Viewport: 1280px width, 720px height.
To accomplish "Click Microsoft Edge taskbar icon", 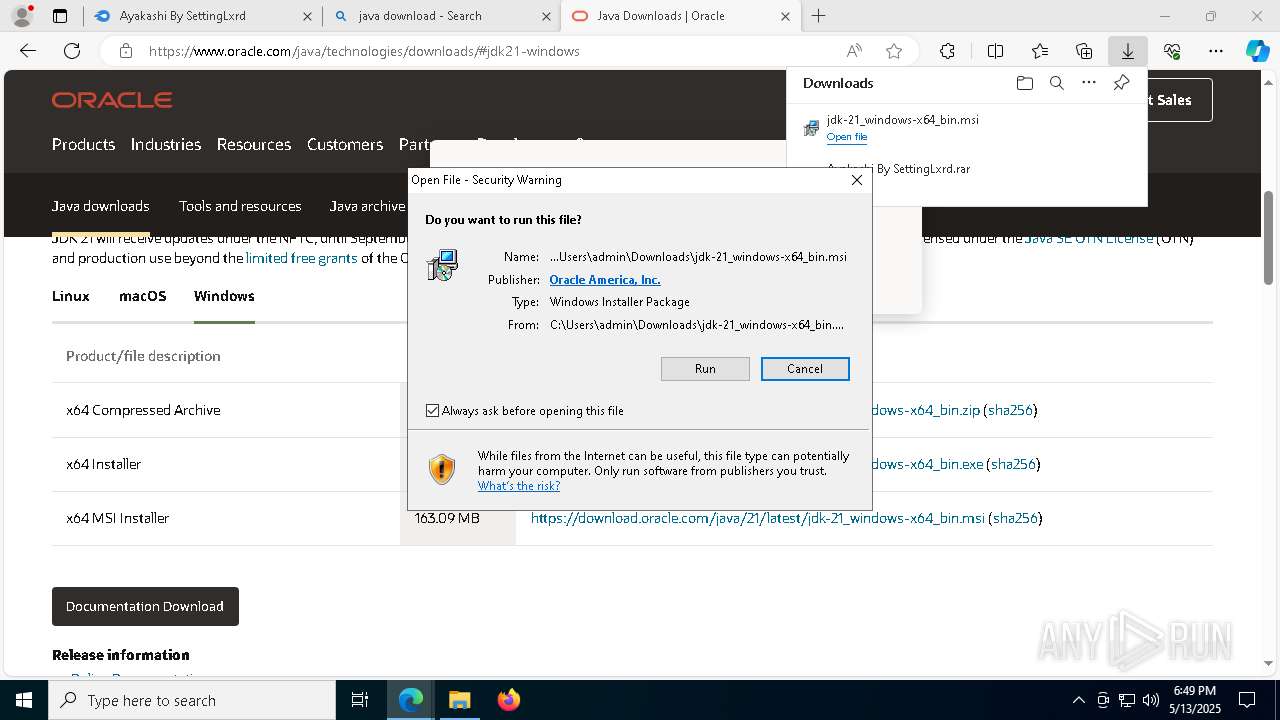I will pyautogui.click(x=411, y=700).
